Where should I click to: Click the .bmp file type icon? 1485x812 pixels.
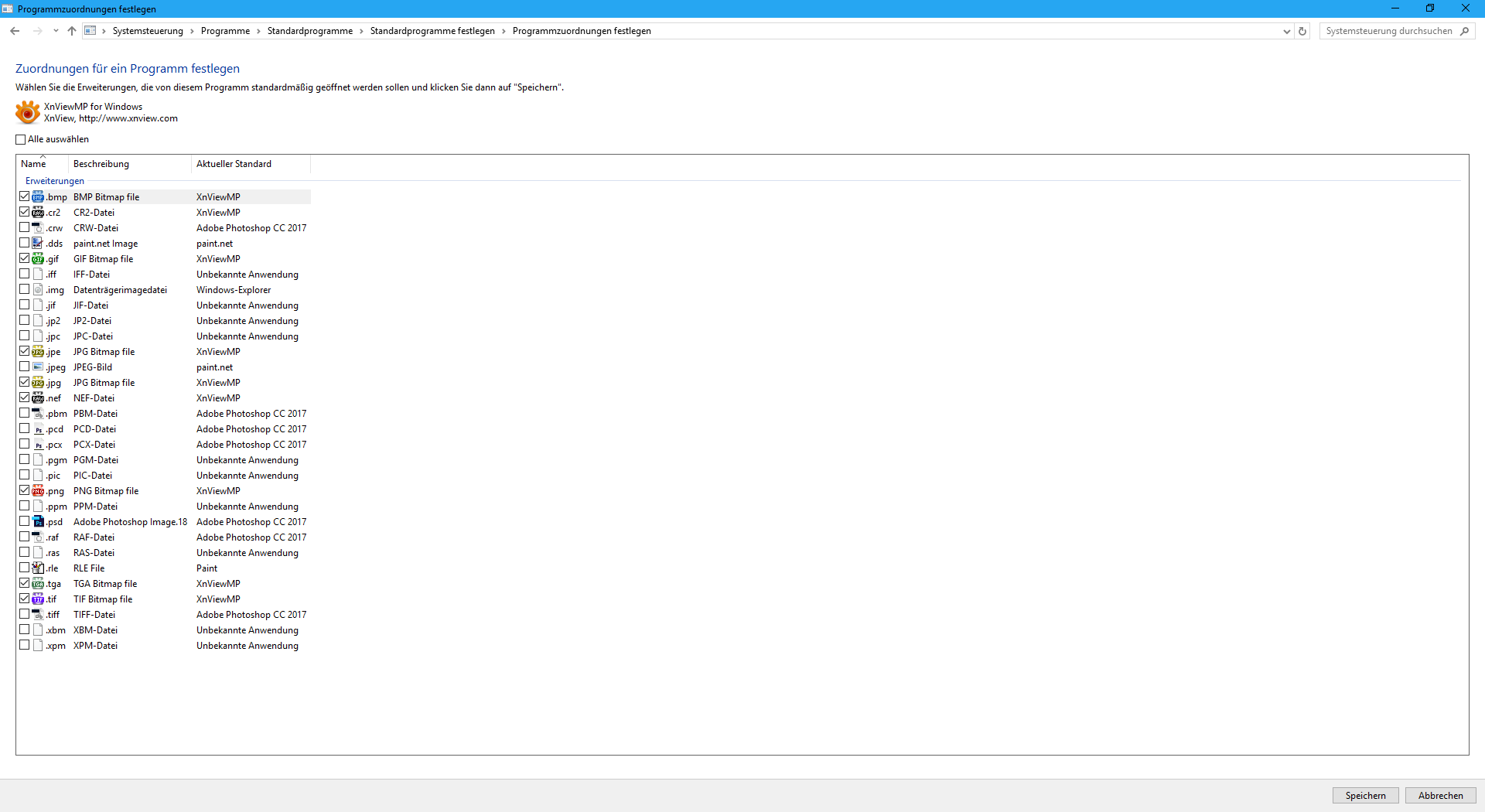coord(38,197)
